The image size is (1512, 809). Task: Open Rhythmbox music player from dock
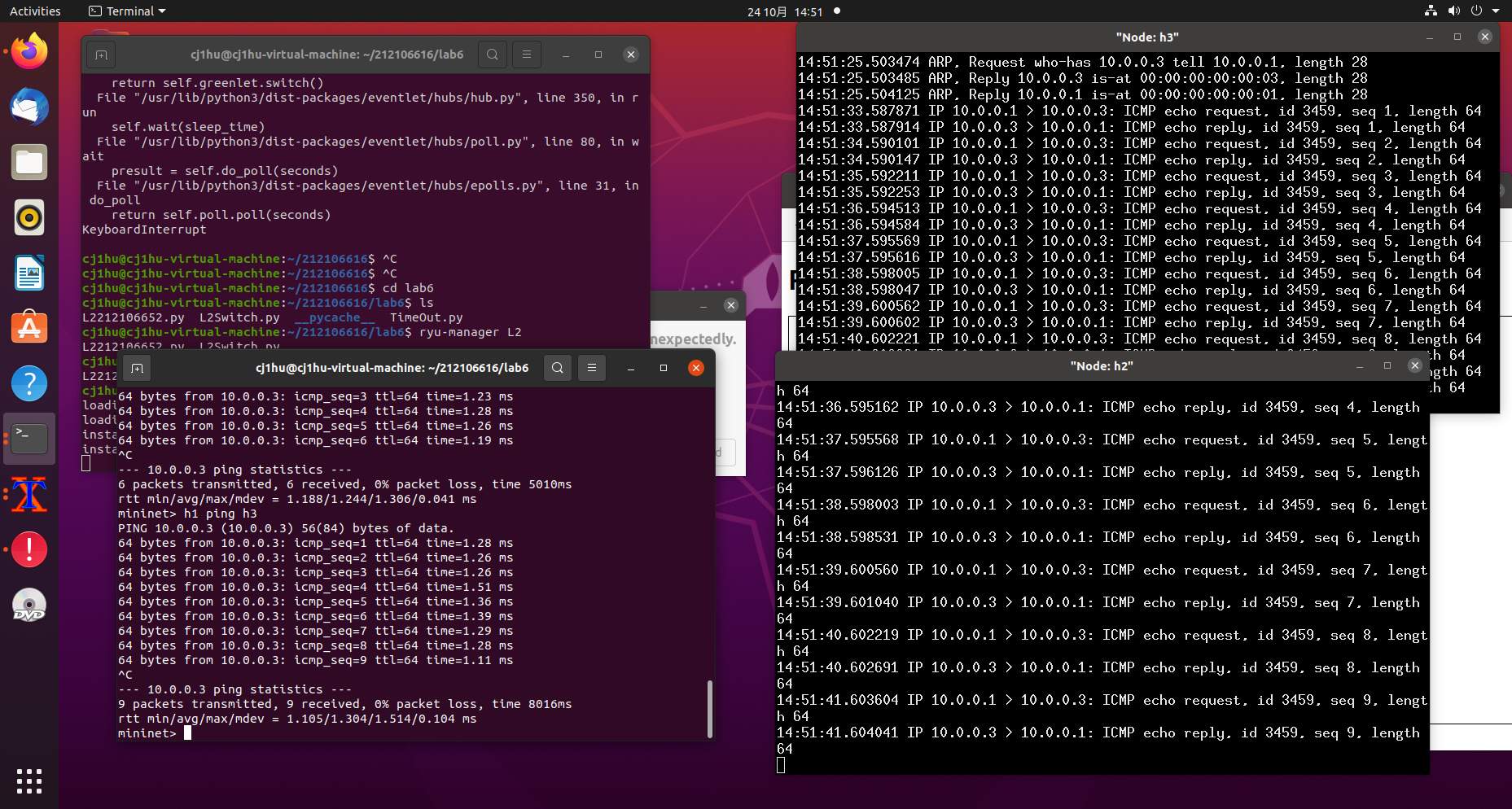pos(29,218)
